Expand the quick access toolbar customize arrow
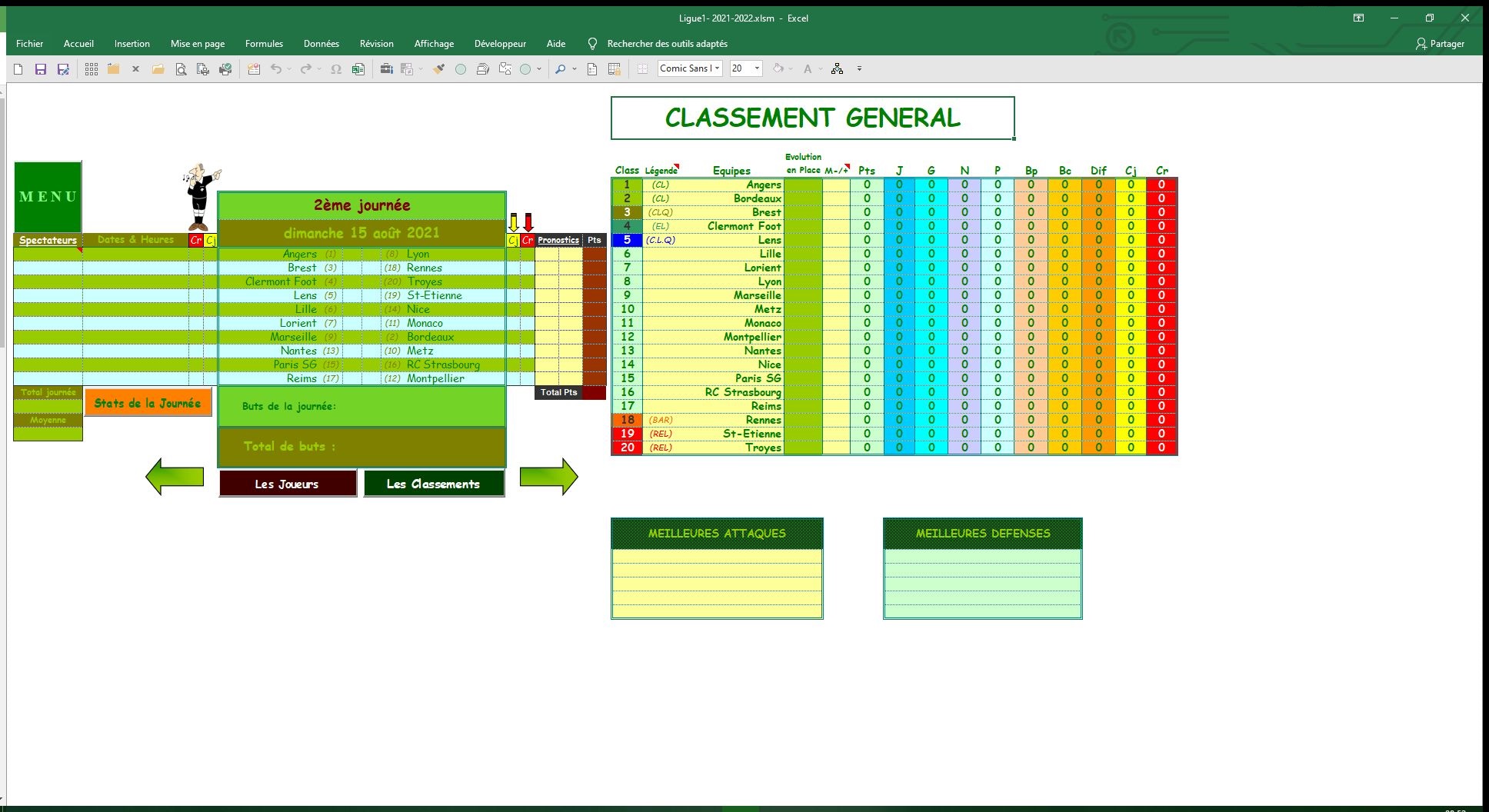Screen dimensions: 1489x812 pyautogui.click(x=859, y=69)
